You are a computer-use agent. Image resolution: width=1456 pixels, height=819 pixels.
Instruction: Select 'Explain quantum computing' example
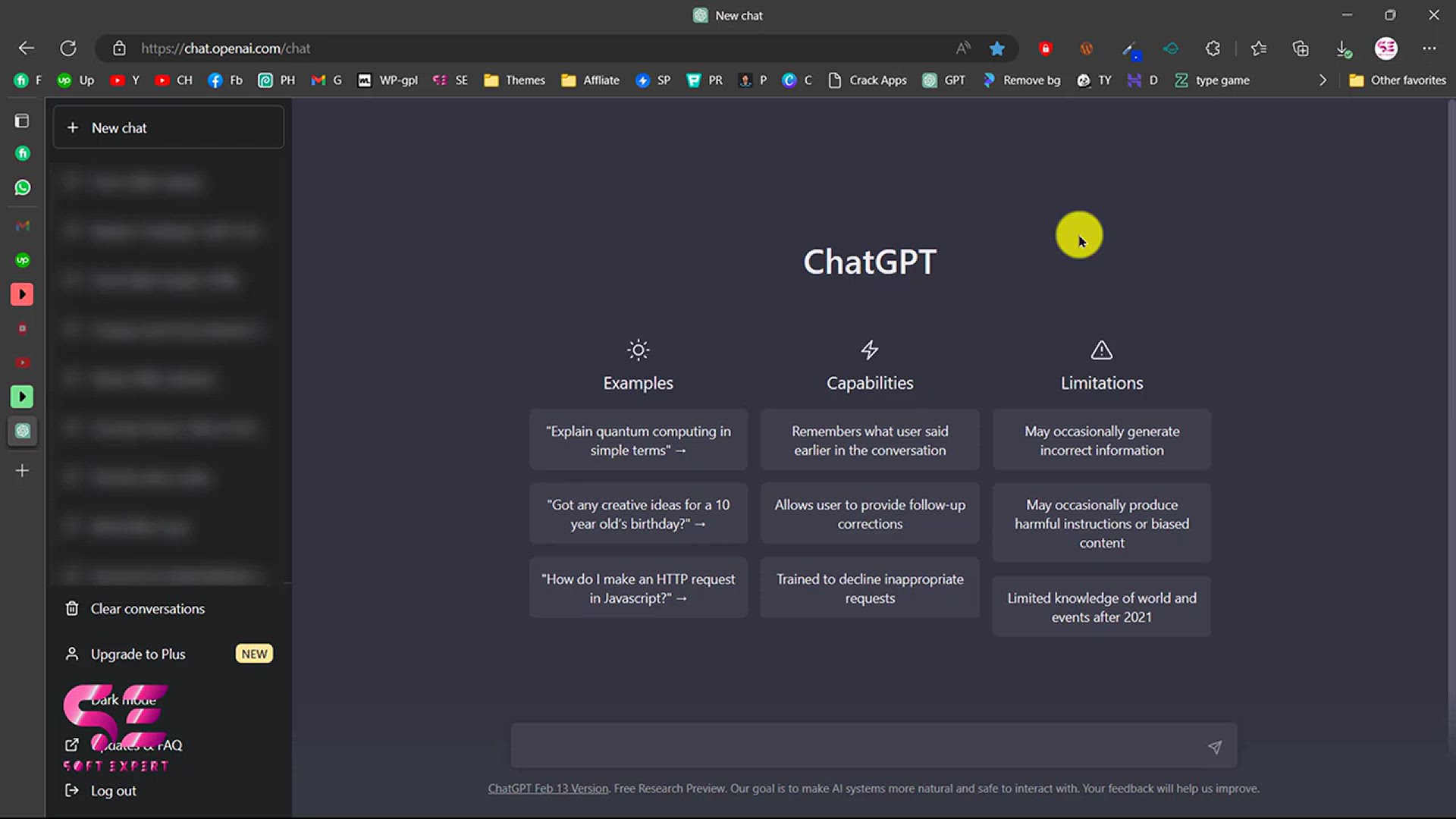coord(639,441)
